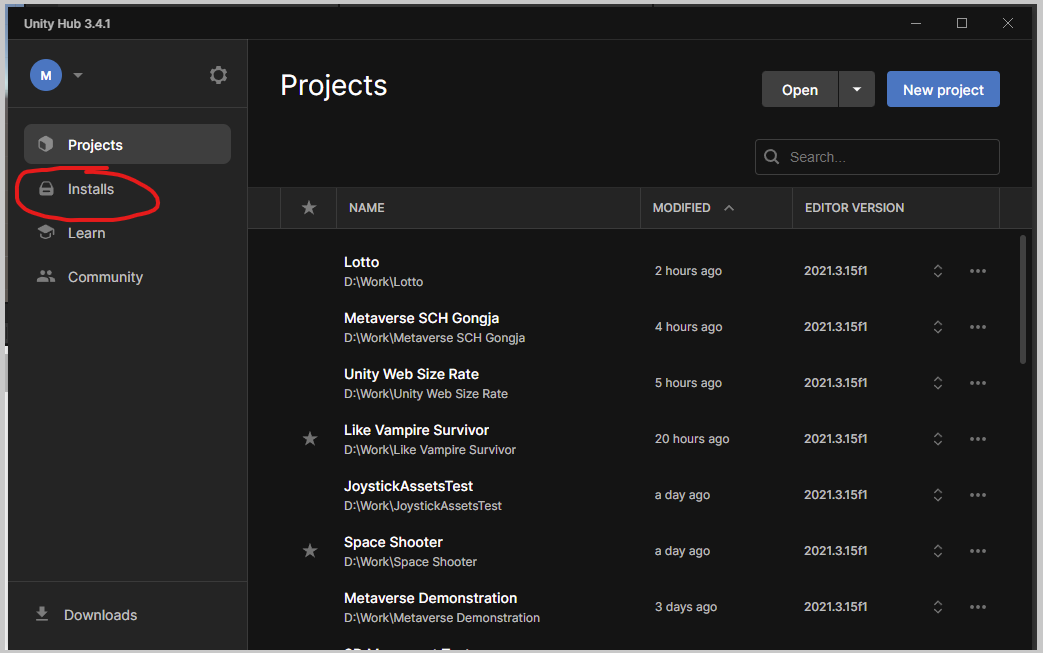Screen dimensions: 1043x653
Task: Change editor version for Metaverse Demonstration
Action: pos(938,606)
